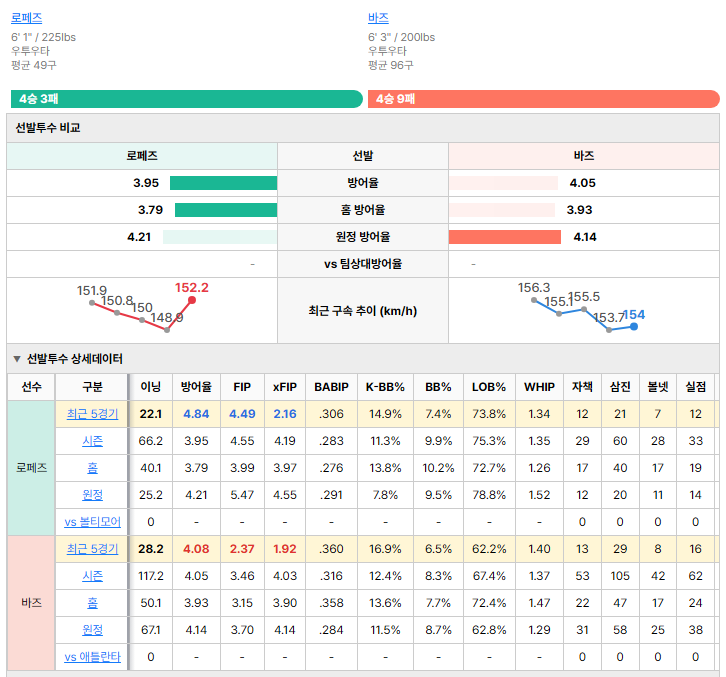Viewport: 726px width, 677px height.
Task: Click 바즈 season innings value 117.2
Action: click(x=150, y=576)
